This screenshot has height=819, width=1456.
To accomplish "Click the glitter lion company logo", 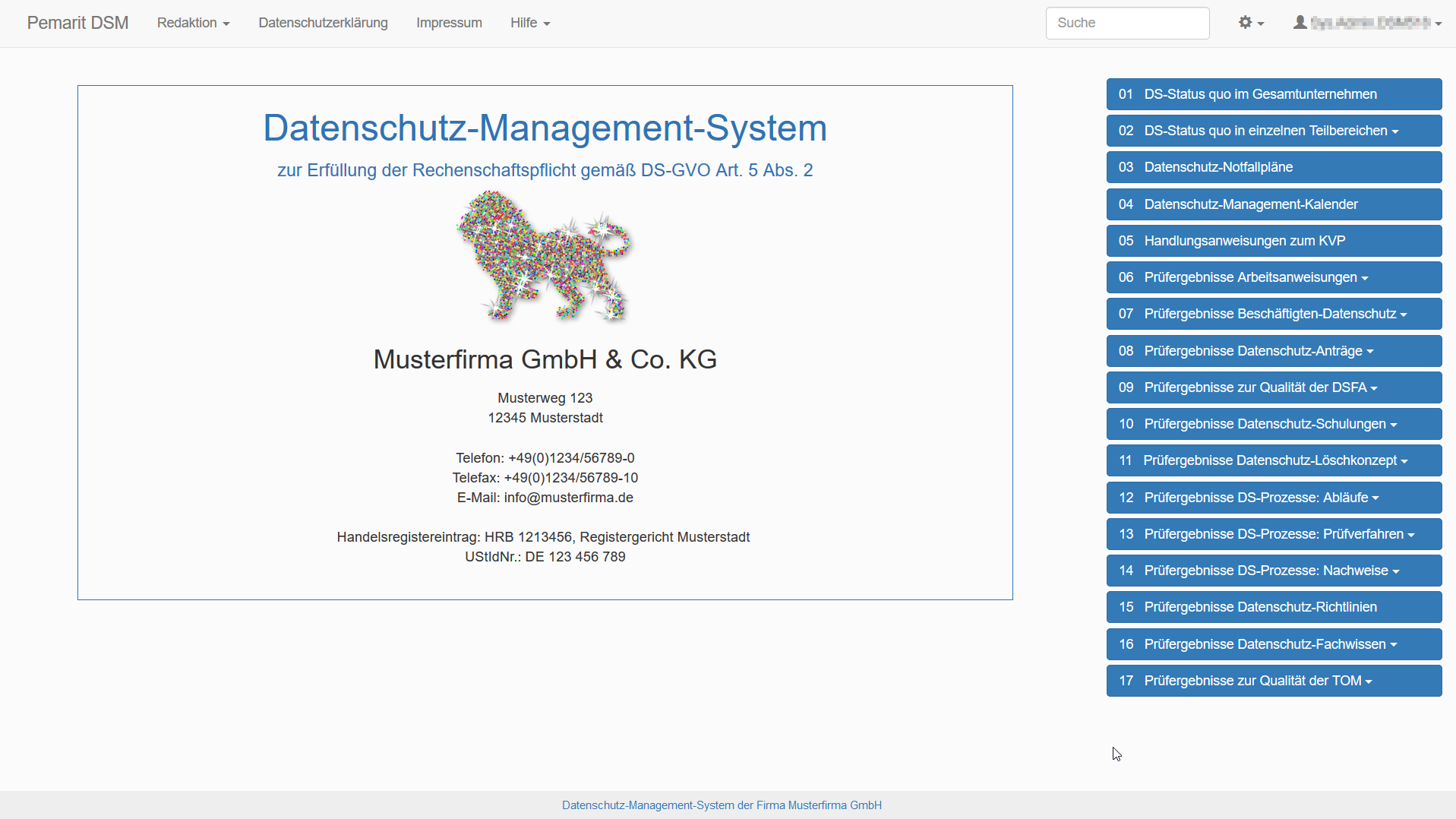I will click(545, 256).
